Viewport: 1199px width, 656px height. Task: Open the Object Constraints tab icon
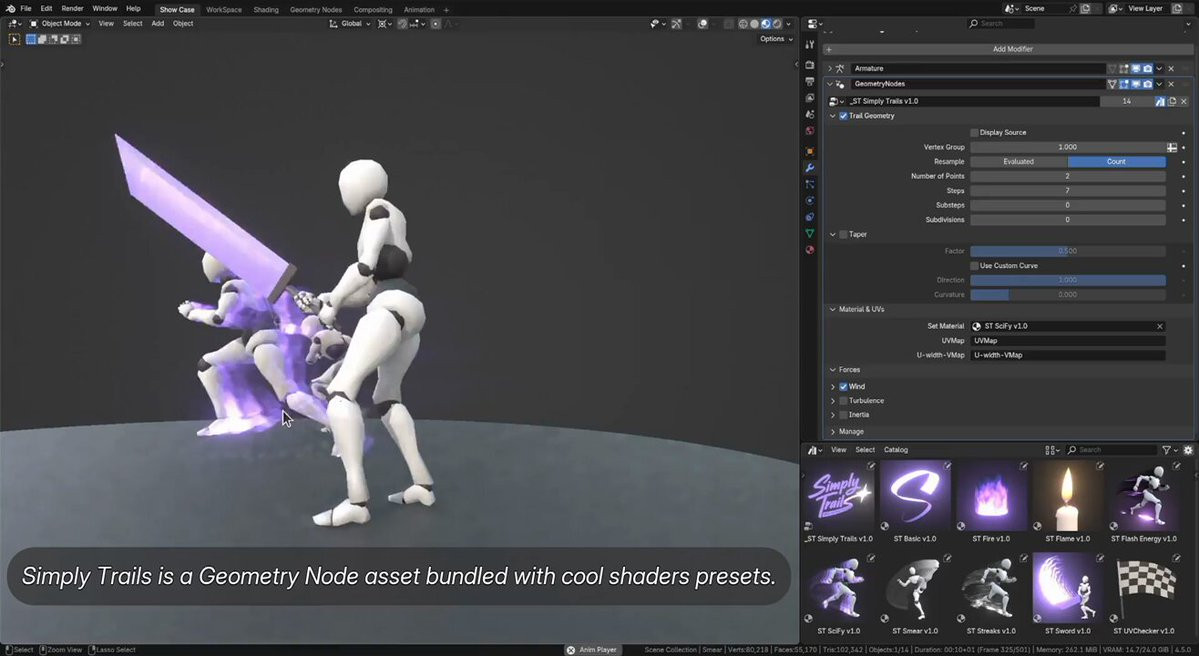pos(810,217)
